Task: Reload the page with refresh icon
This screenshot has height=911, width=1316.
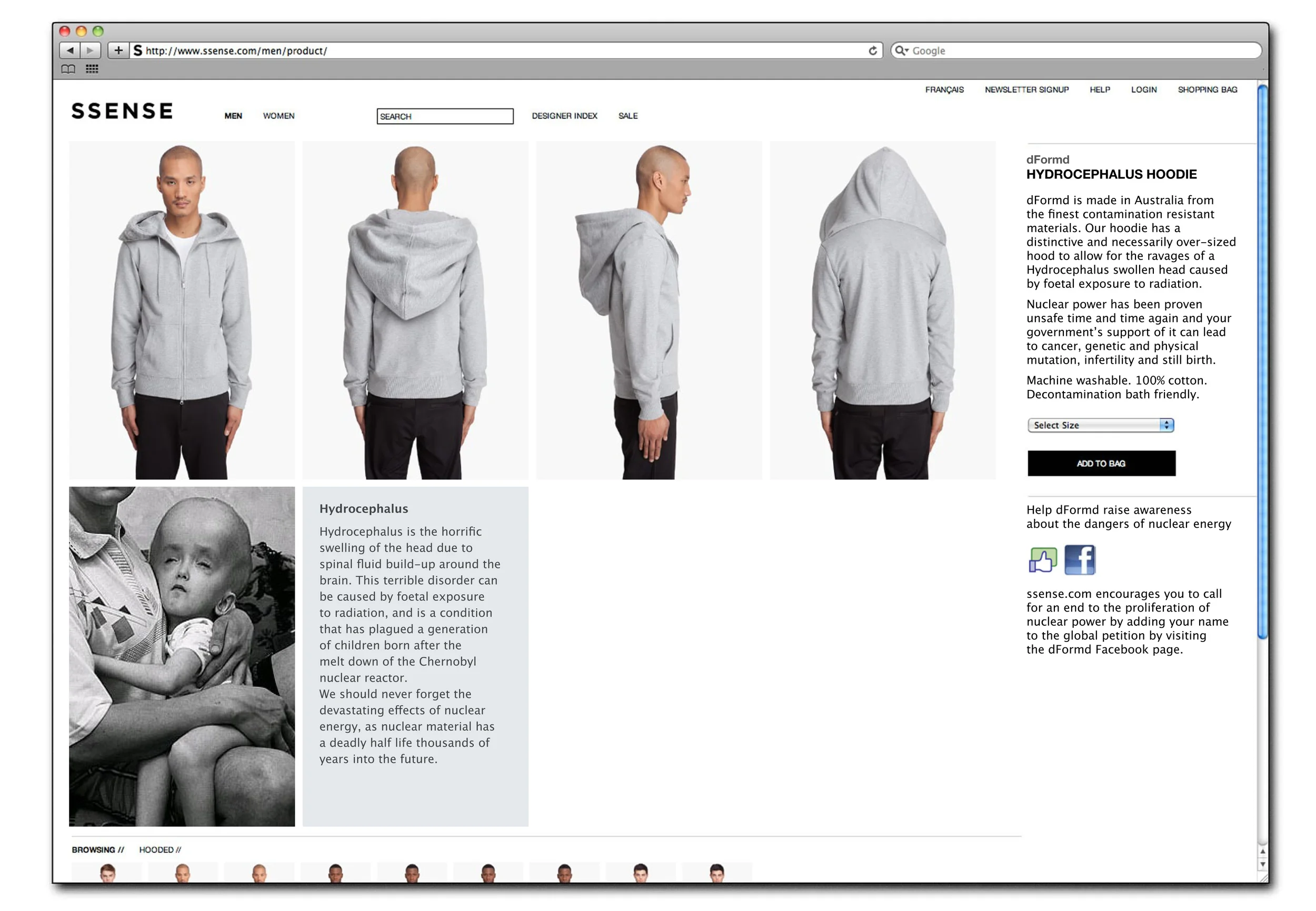Action: (872, 51)
